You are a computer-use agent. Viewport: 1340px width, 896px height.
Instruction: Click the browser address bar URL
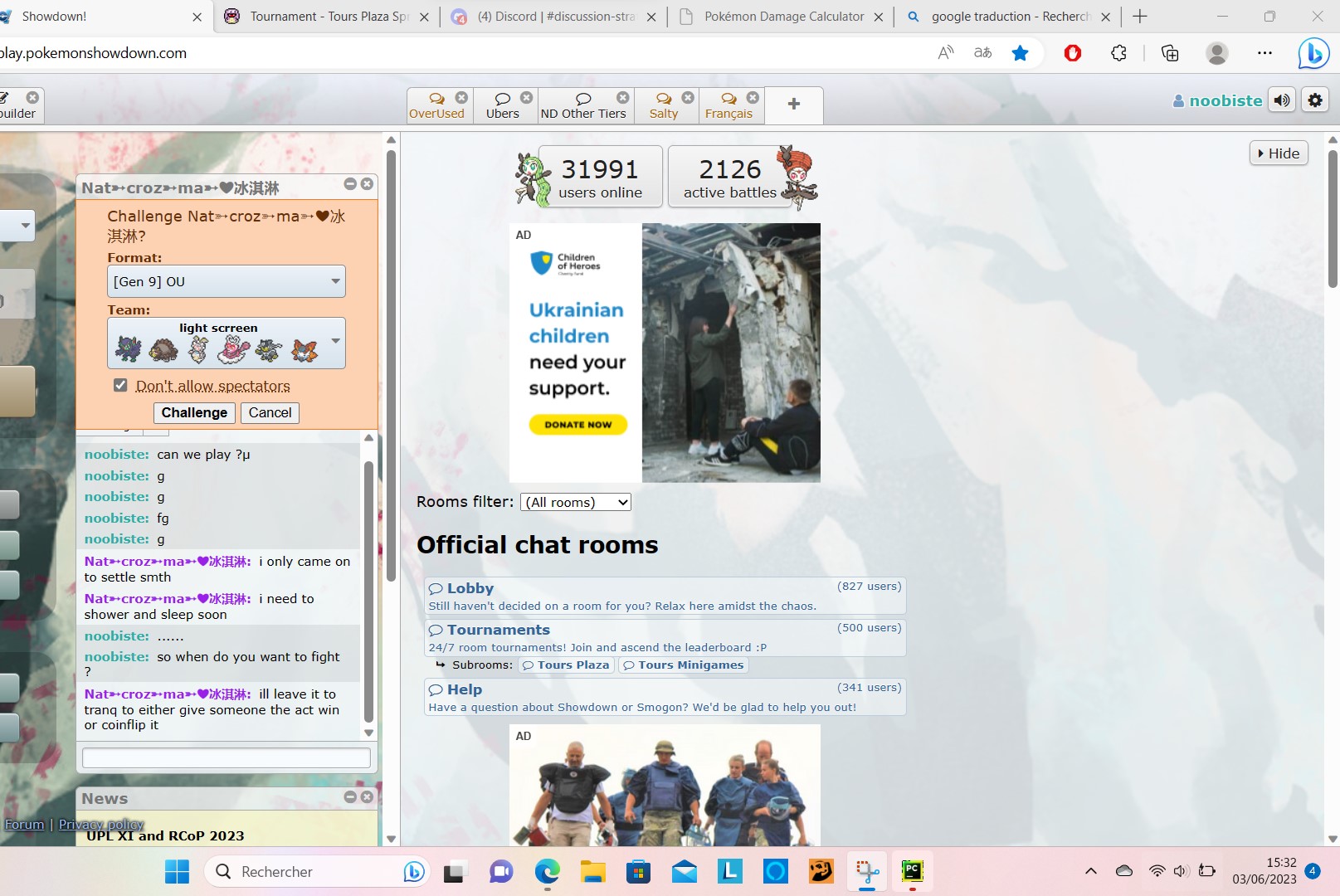[94, 53]
